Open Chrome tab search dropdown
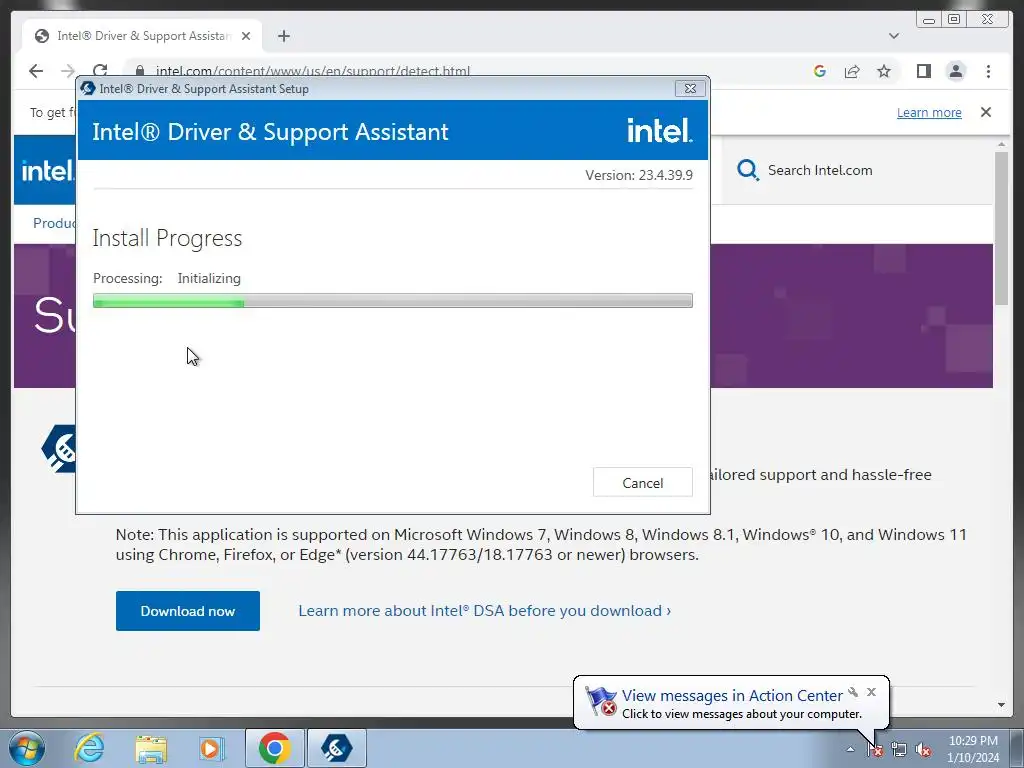 (894, 36)
